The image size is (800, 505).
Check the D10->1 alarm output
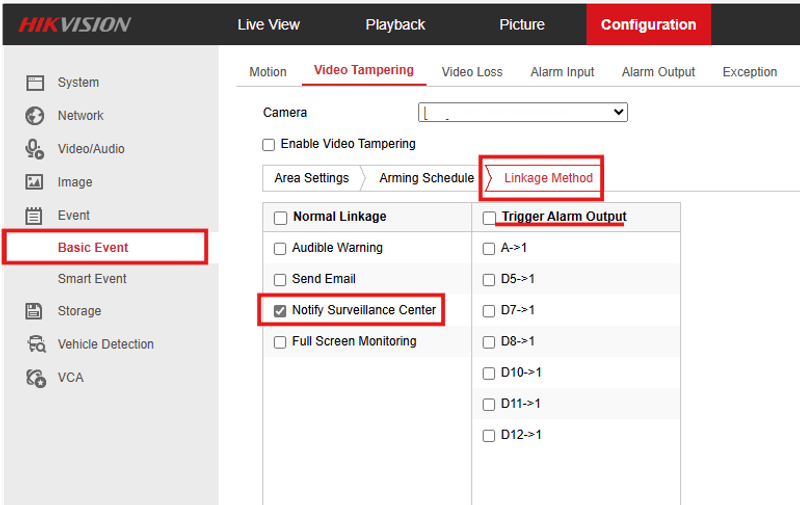click(489, 373)
